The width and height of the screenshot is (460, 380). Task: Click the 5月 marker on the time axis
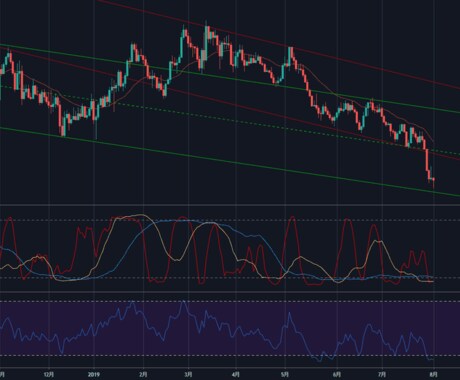click(x=285, y=374)
